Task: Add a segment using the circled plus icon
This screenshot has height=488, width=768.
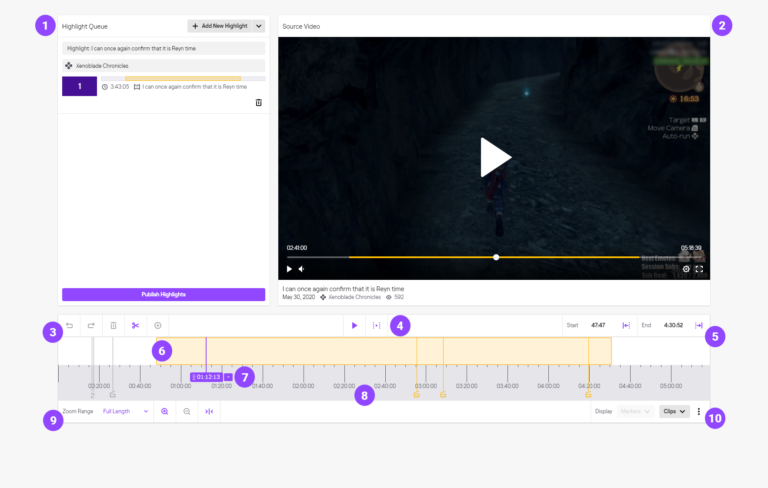Action: [x=158, y=326]
